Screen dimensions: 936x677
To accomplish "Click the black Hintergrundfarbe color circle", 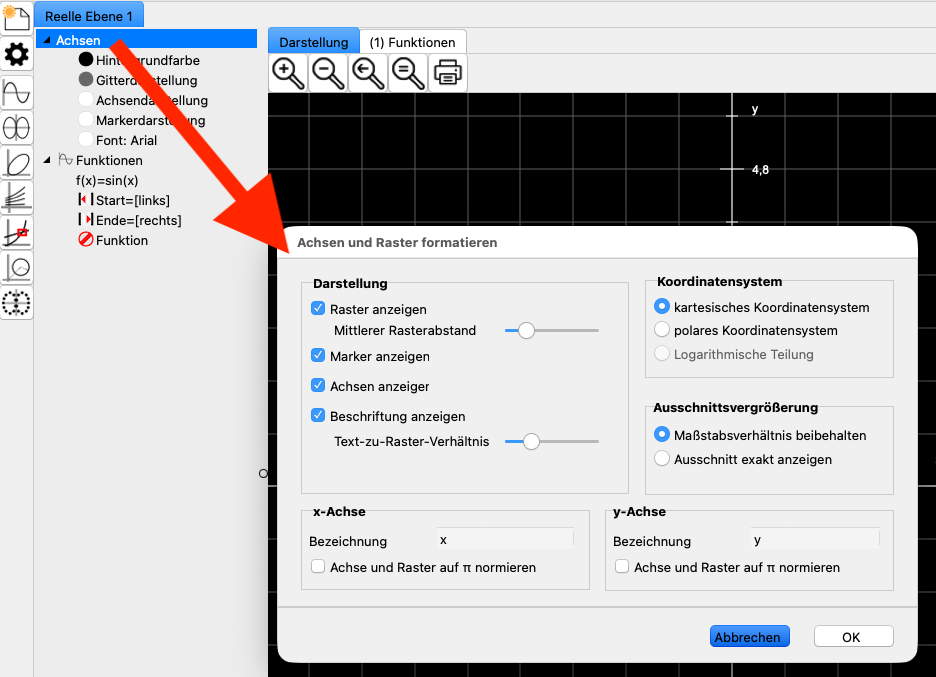I will pos(86,60).
